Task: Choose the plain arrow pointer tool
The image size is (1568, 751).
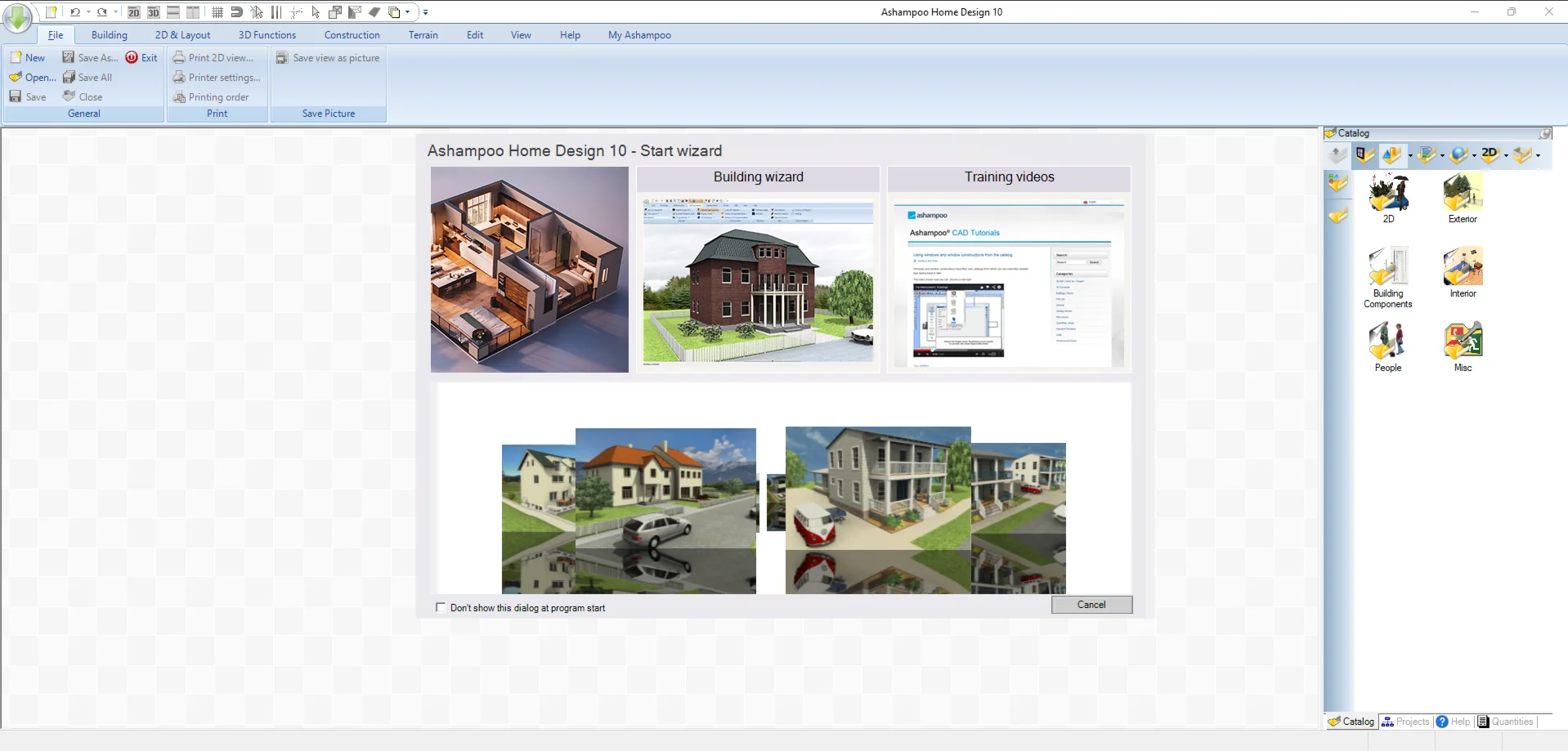Action: click(x=316, y=12)
